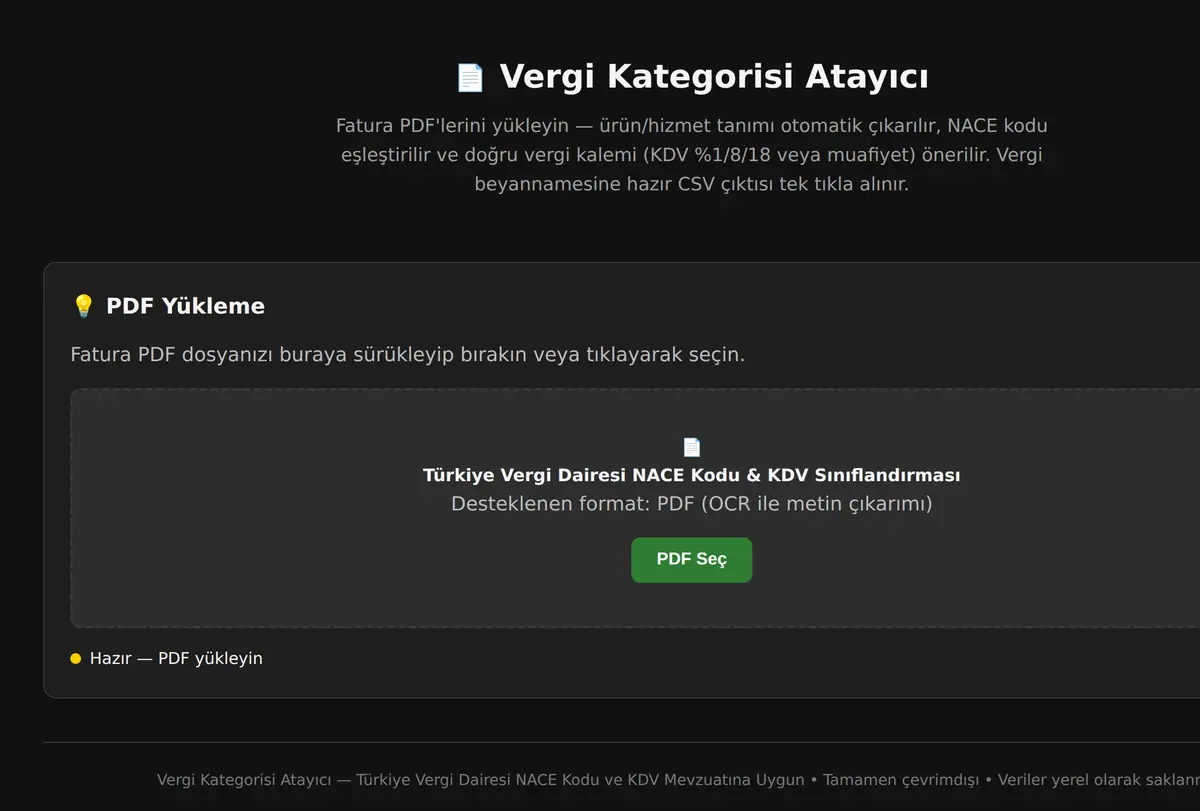Image resolution: width=1200 pixels, height=811 pixels.
Task: Click the green PDF Seç button
Action: 691,560
